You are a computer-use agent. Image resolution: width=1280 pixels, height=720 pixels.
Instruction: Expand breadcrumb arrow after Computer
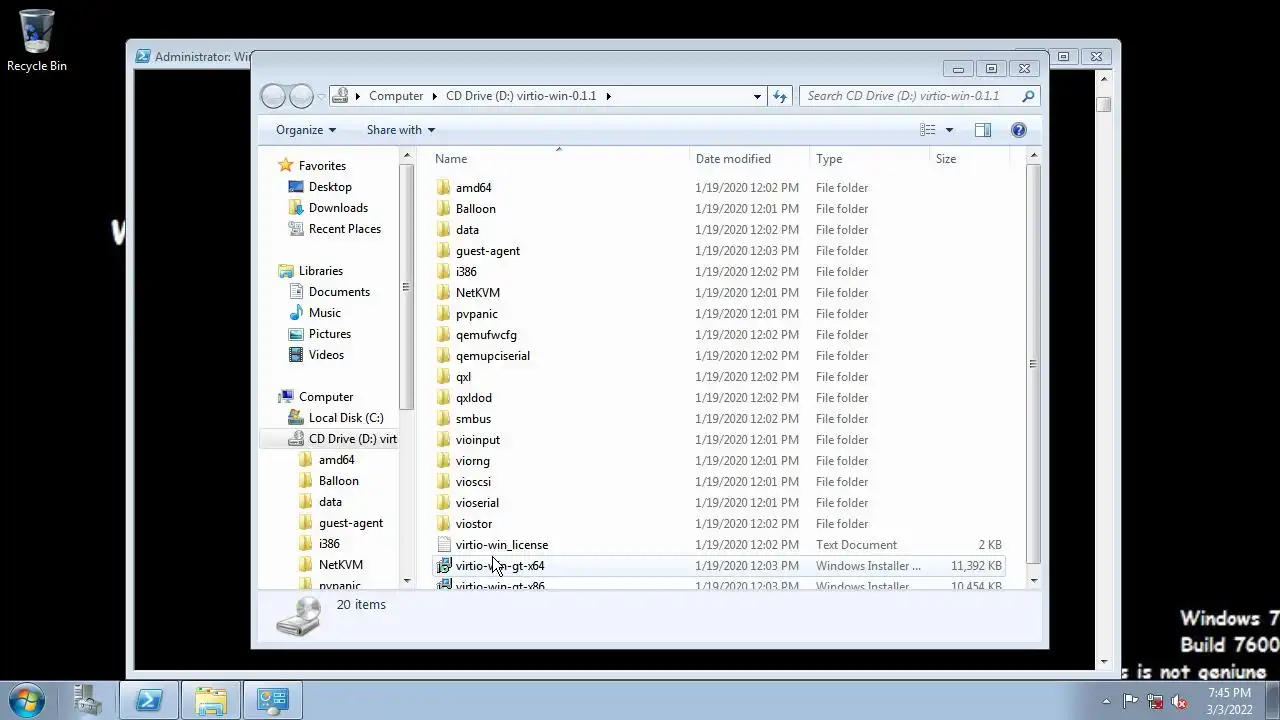point(435,96)
